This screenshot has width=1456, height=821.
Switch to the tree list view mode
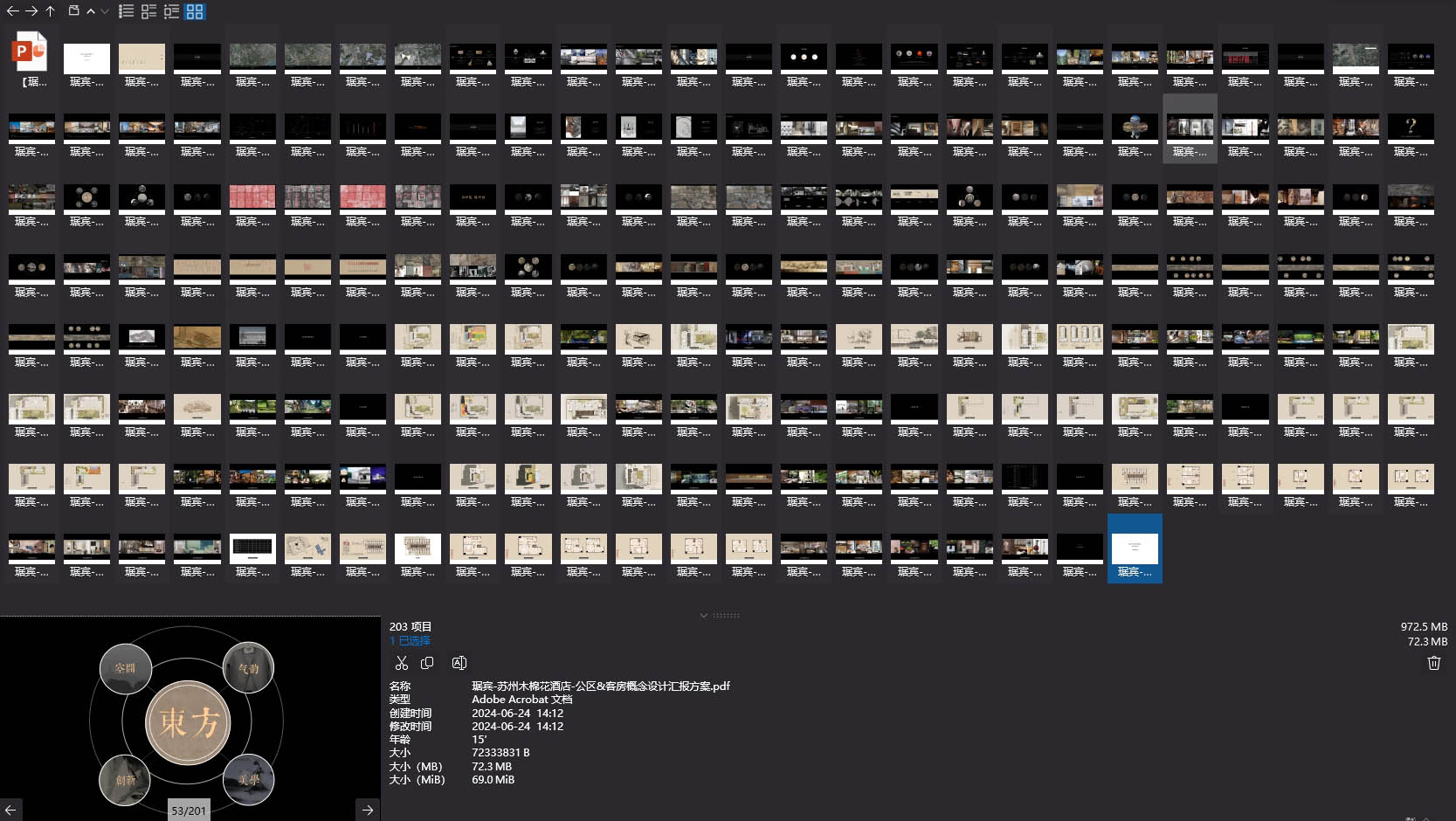point(172,11)
